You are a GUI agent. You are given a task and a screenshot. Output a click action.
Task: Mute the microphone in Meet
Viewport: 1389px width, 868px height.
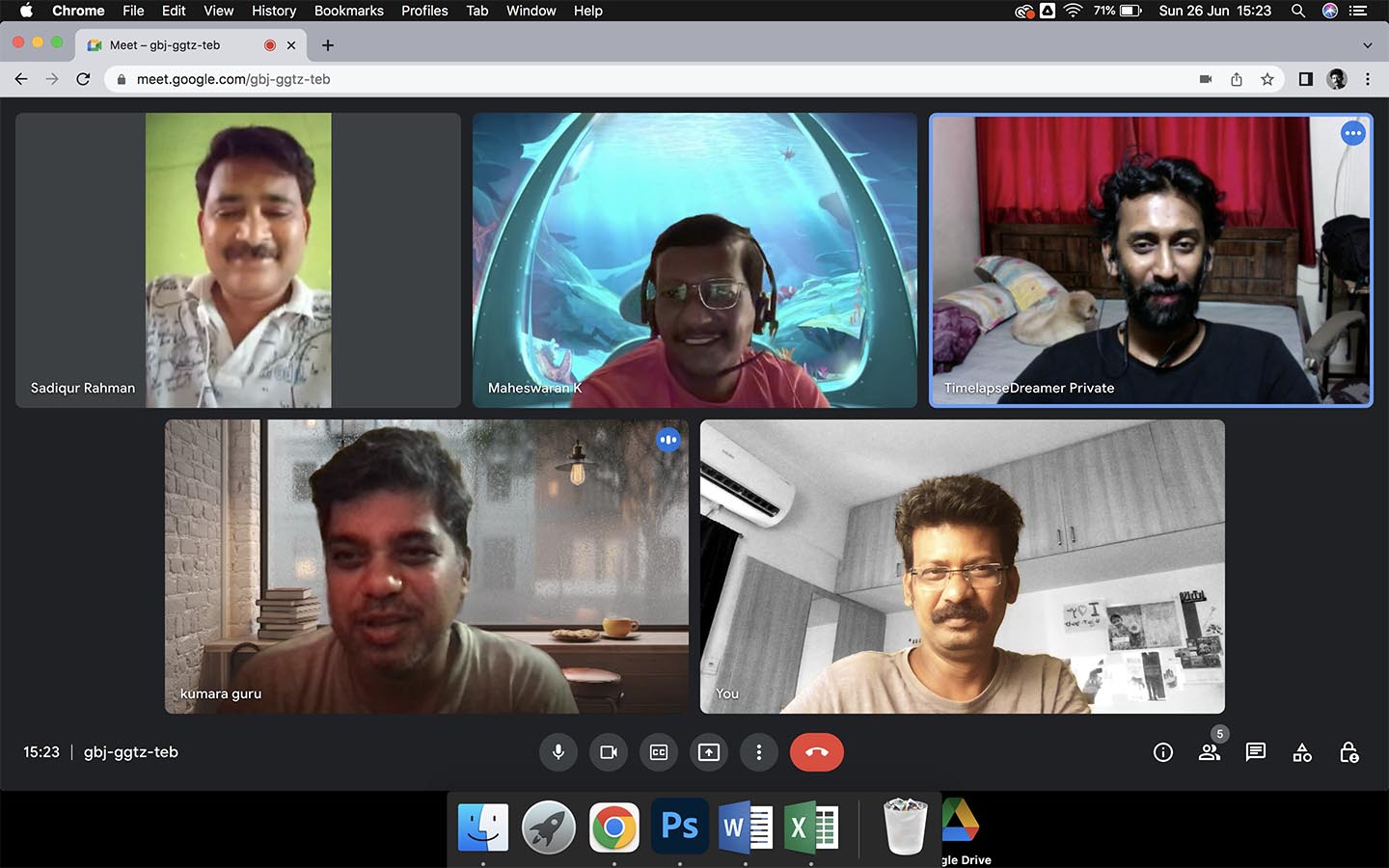pyautogui.click(x=558, y=752)
